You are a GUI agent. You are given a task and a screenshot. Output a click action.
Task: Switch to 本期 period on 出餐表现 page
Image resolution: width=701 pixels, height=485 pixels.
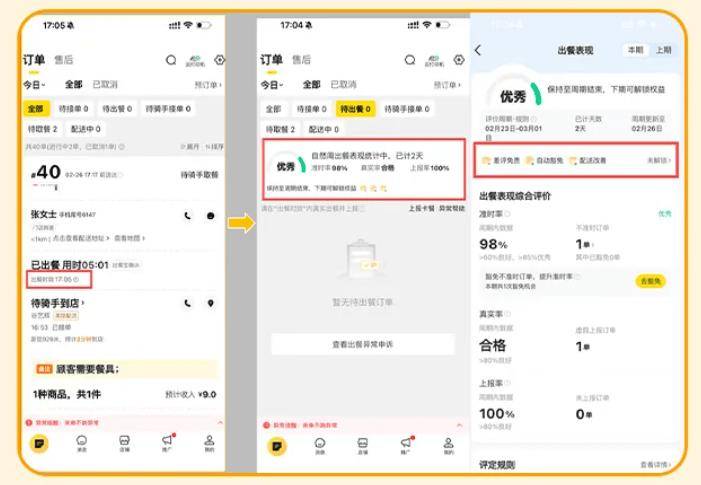[x=635, y=50]
